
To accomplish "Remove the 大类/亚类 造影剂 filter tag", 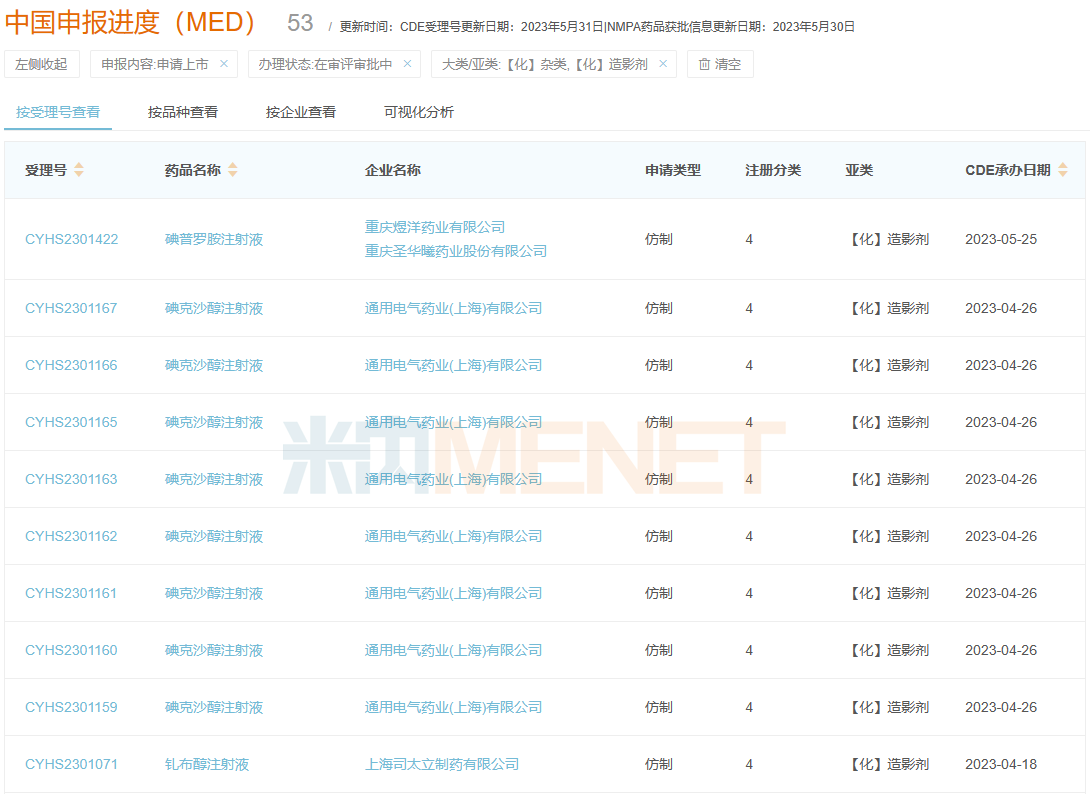I will pyautogui.click(x=663, y=64).
